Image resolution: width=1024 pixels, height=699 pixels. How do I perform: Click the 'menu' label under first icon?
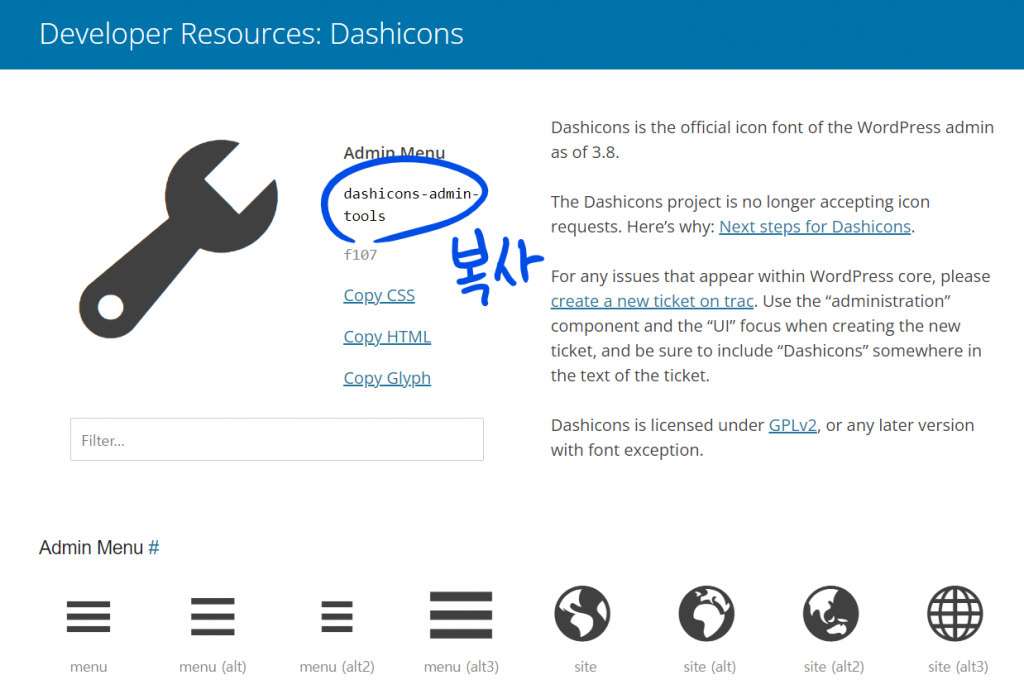tap(88, 667)
